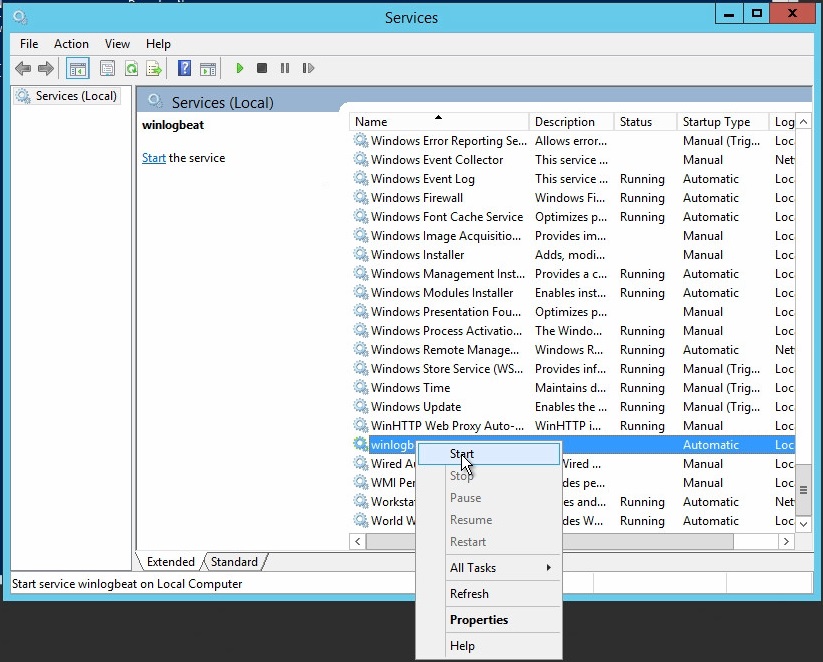The height and width of the screenshot is (662, 823).
Task: Click the gear icon of Windows Firewall
Action: click(361, 197)
